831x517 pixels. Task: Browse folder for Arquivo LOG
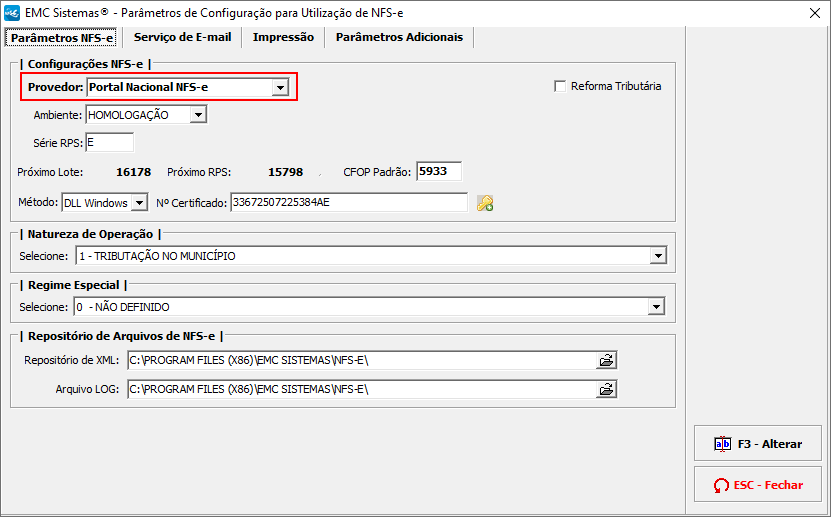[x=606, y=390]
